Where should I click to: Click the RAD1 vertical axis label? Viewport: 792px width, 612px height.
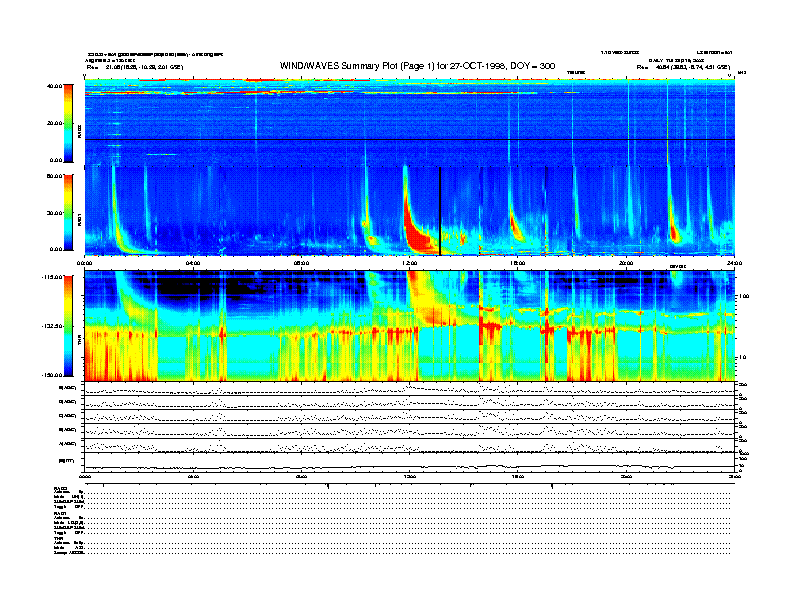pyautogui.click(x=79, y=219)
